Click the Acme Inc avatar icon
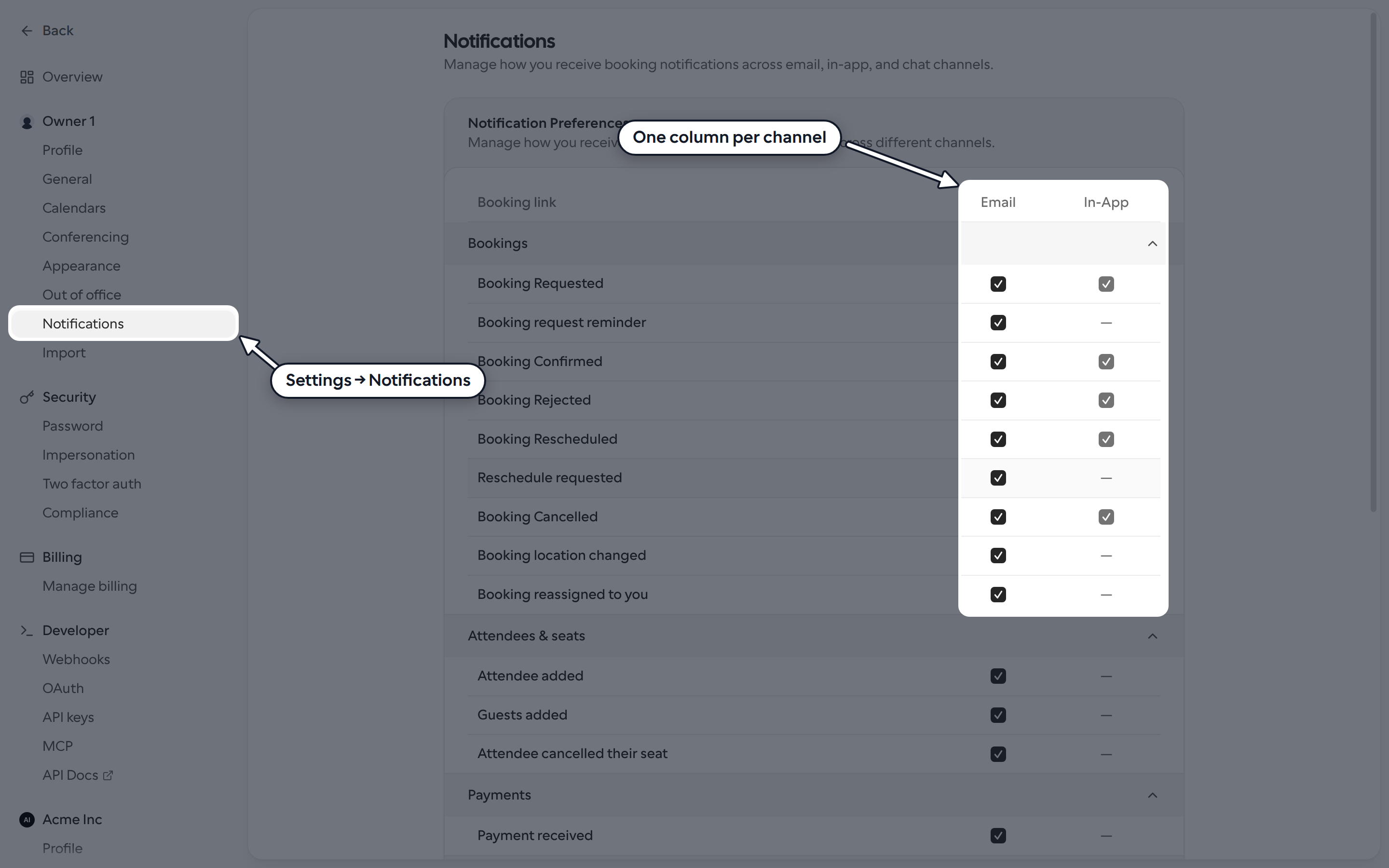 click(27, 820)
